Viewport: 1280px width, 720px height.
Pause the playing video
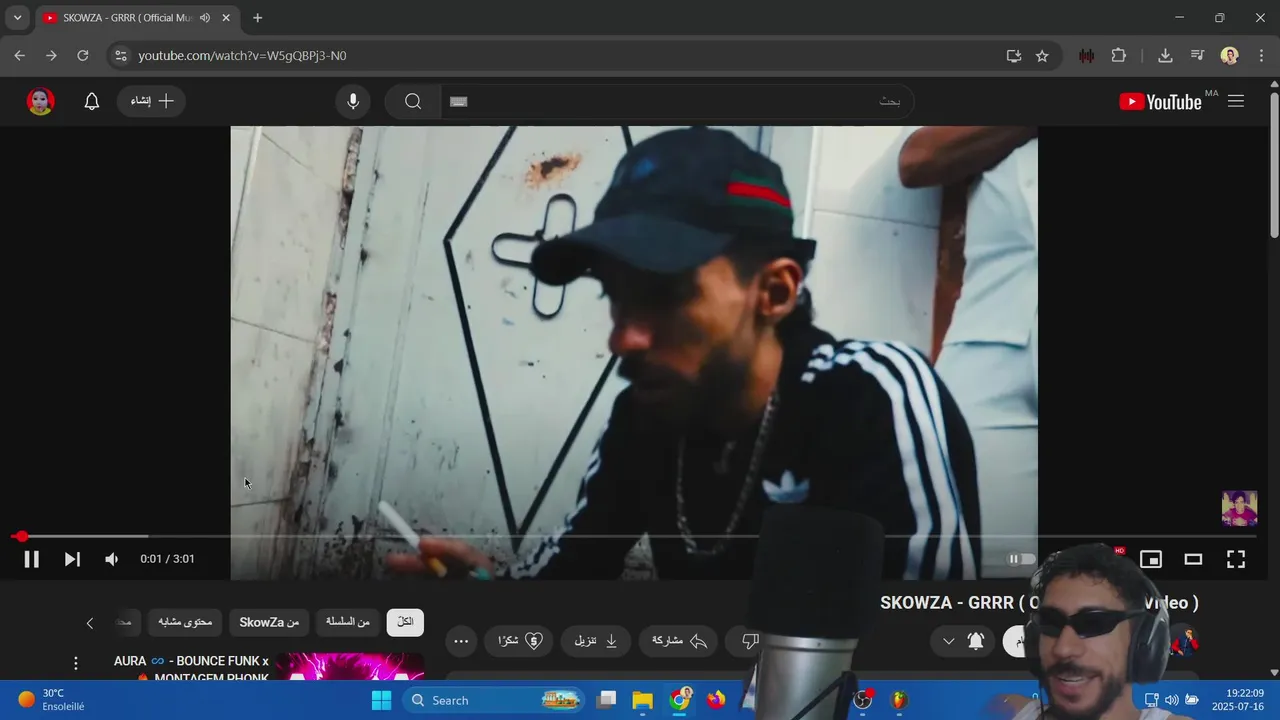[31, 559]
